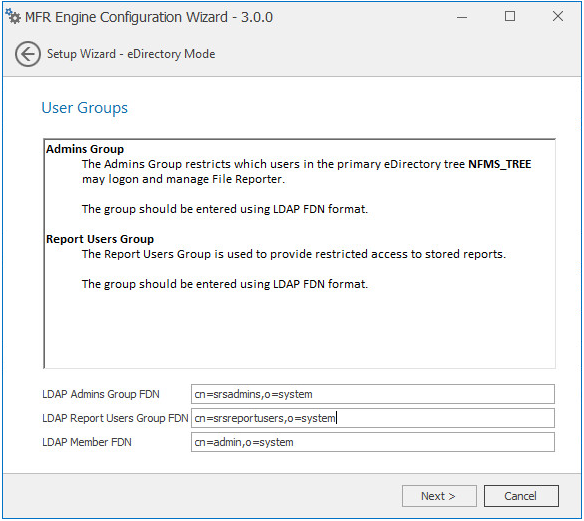Click the back arrow icon
Viewport: 584px width, 521px height.
(x=28, y=54)
